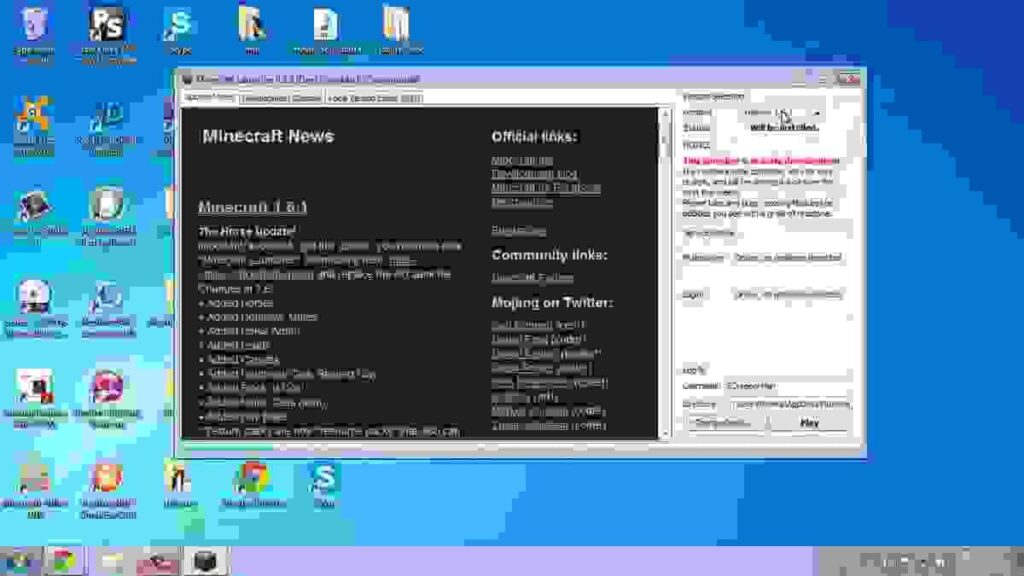Viewport: 1024px width, 576px height.
Task: Click the Login field in launcher
Action: (x=788, y=295)
